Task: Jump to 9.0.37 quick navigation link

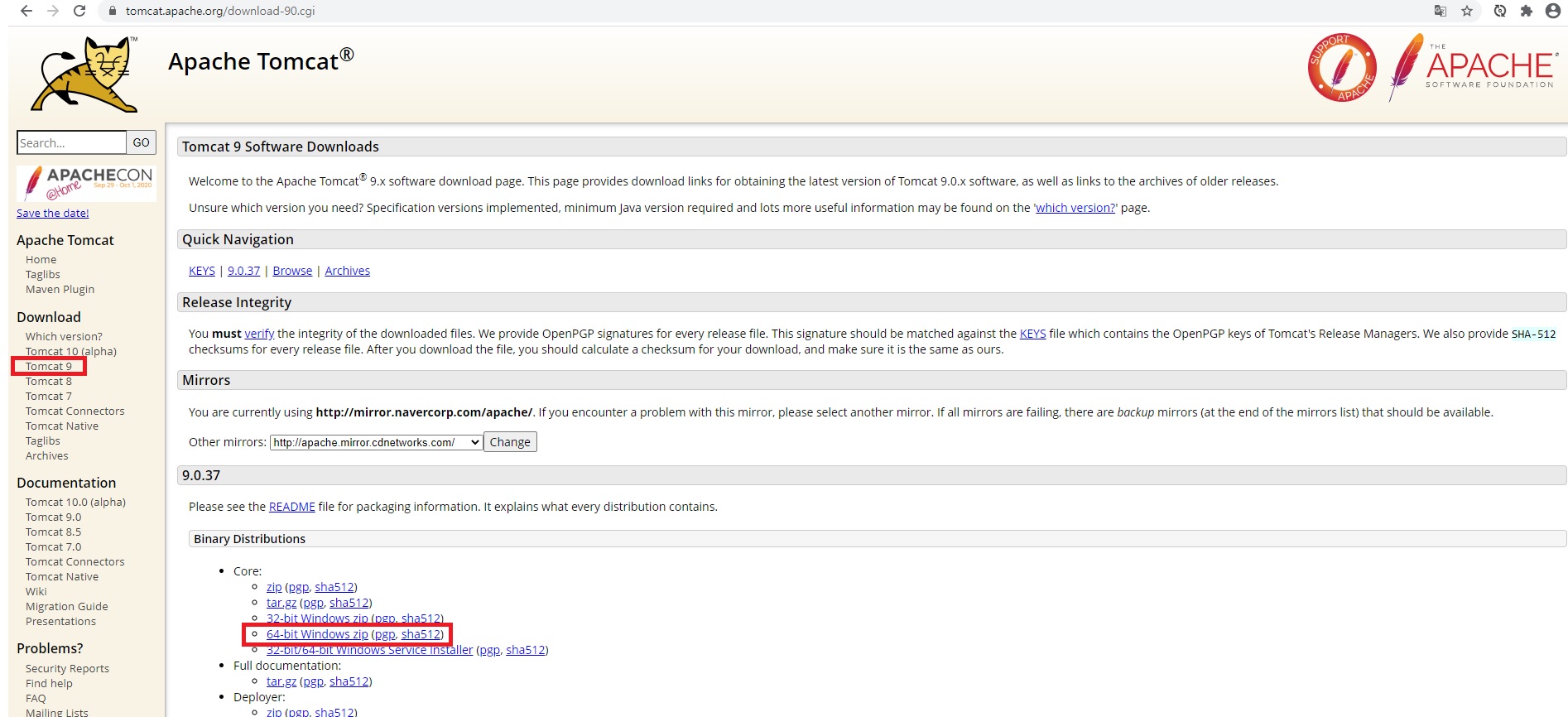Action: point(243,271)
